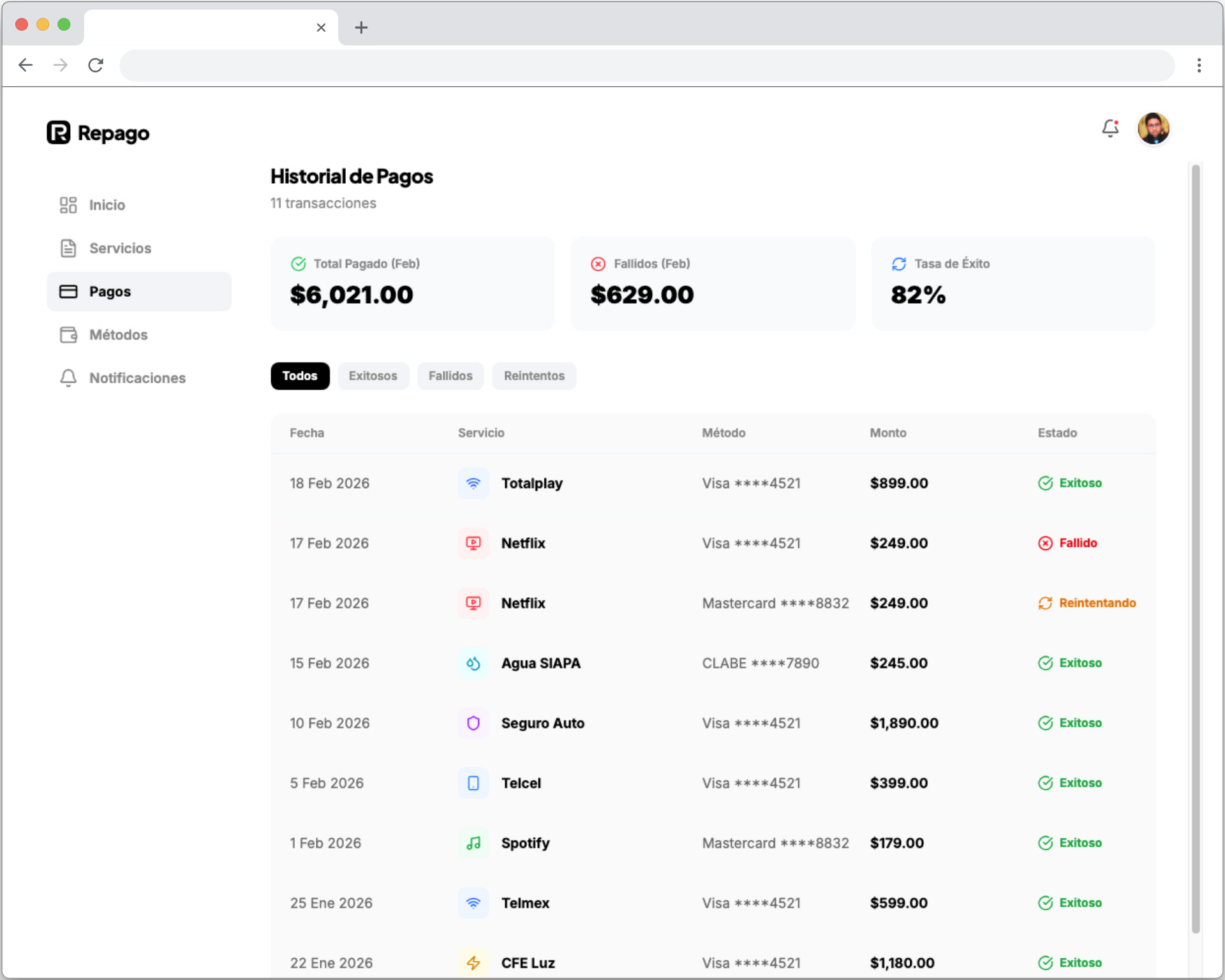
Task: Click the Agua SIAPA droplet icon
Action: point(473,663)
